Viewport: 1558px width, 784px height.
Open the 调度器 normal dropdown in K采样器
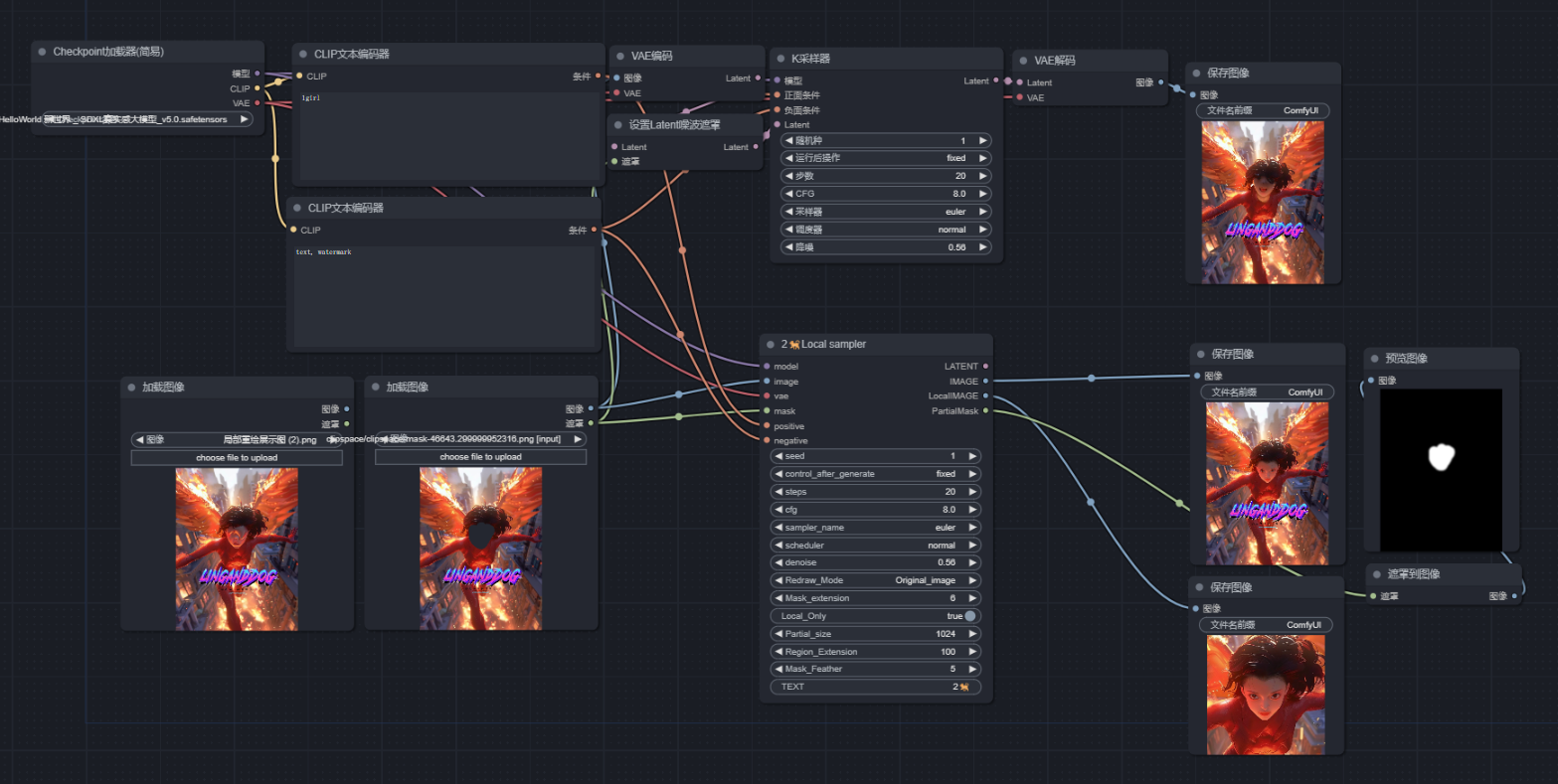point(886,230)
